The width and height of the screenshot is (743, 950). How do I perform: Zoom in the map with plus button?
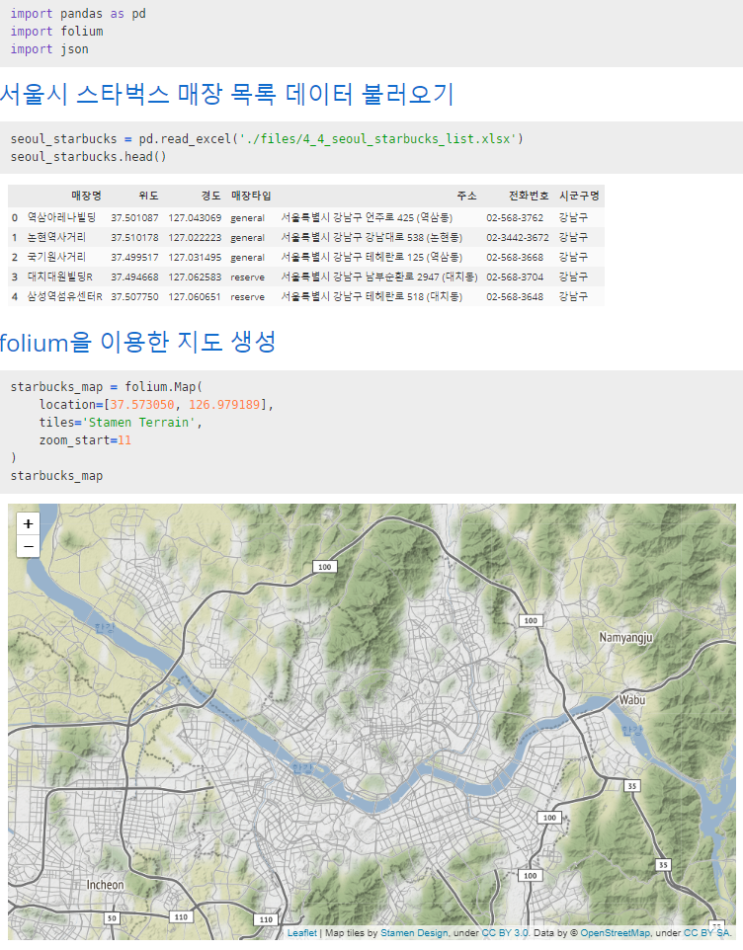[x=28, y=524]
